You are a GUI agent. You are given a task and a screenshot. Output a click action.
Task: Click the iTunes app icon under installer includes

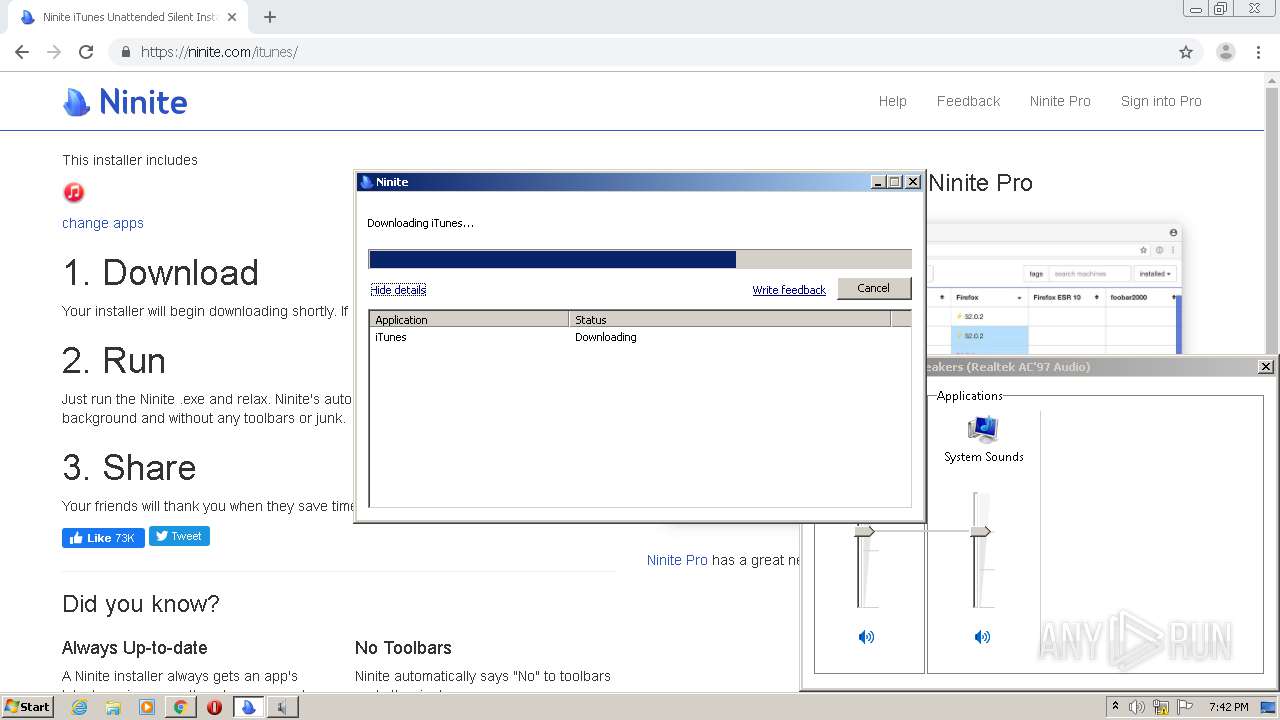click(x=73, y=192)
